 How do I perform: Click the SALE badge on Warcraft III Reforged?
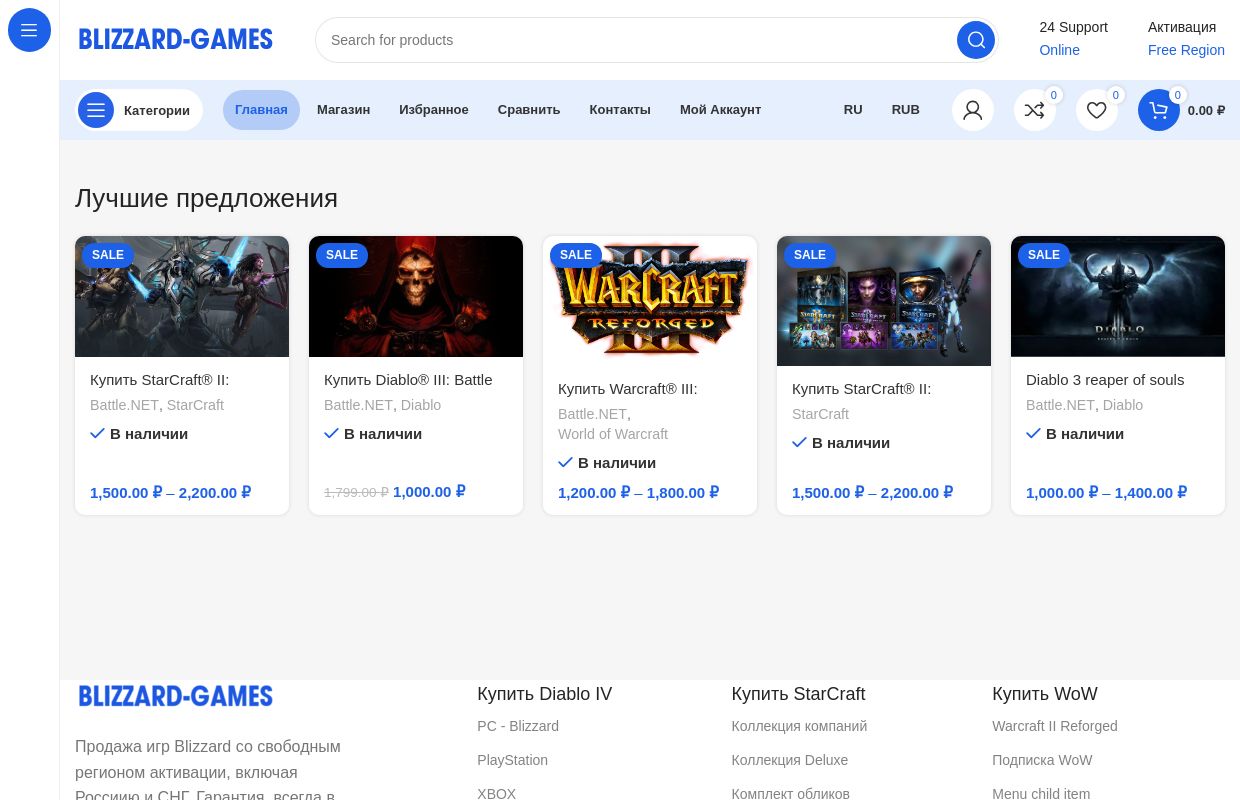(576, 255)
